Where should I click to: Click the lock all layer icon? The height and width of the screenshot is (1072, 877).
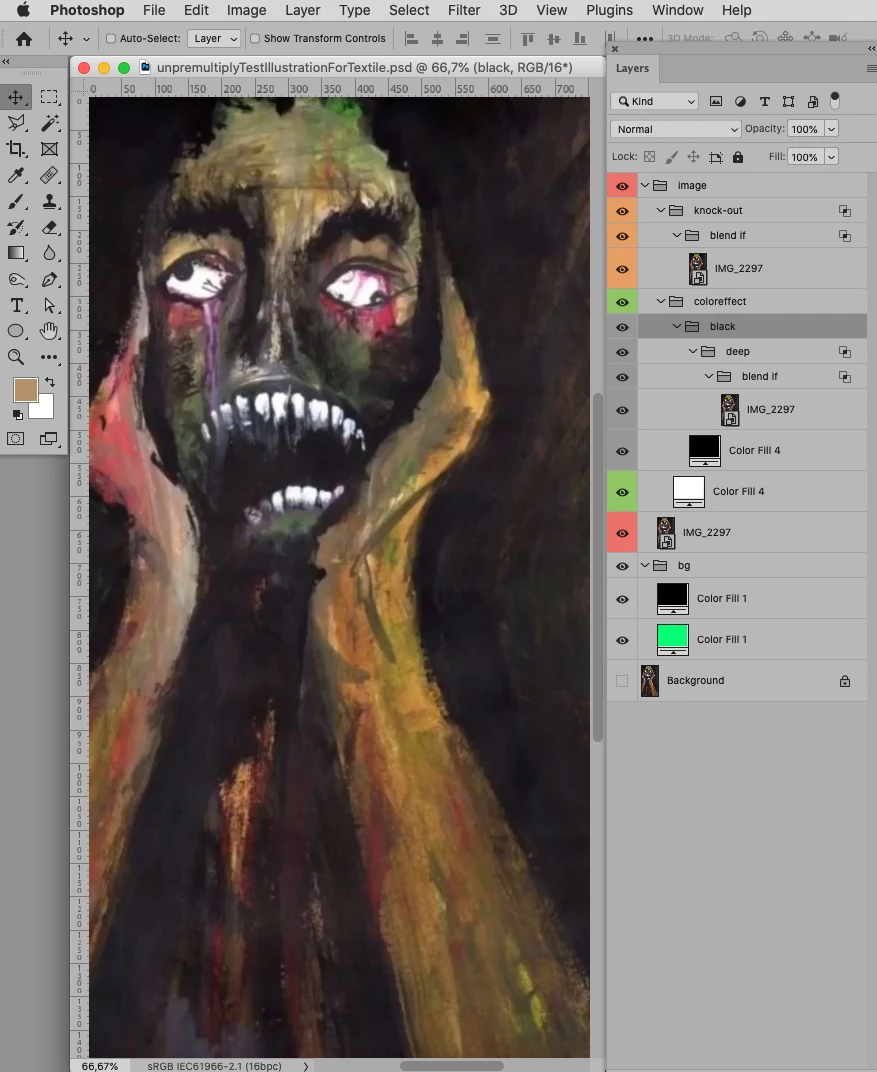click(738, 157)
